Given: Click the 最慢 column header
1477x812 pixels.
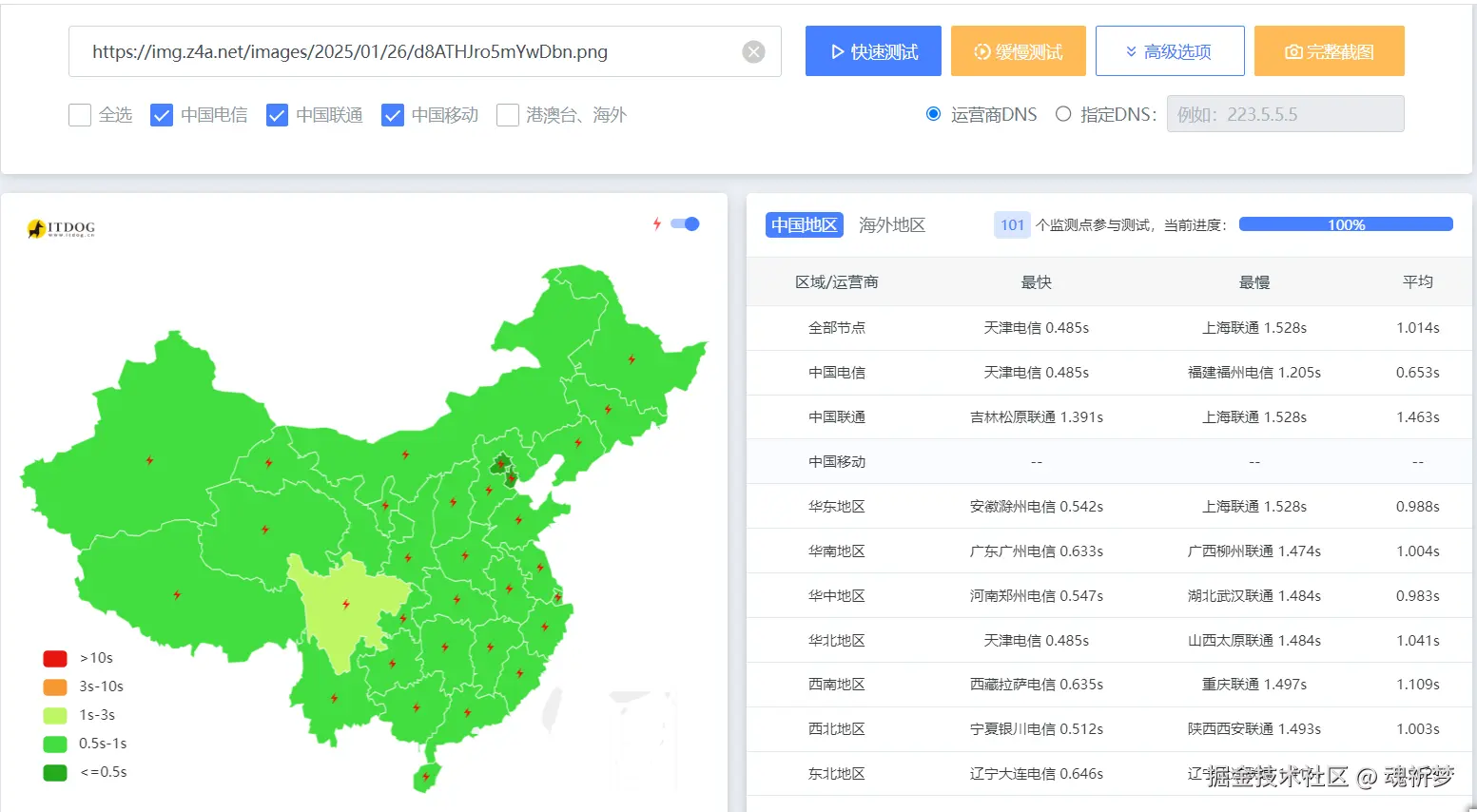Looking at the screenshot, I should point(1254,282).
